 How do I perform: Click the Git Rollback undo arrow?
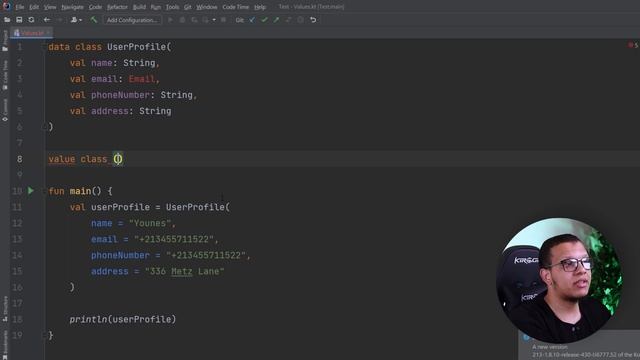[313, 20]
